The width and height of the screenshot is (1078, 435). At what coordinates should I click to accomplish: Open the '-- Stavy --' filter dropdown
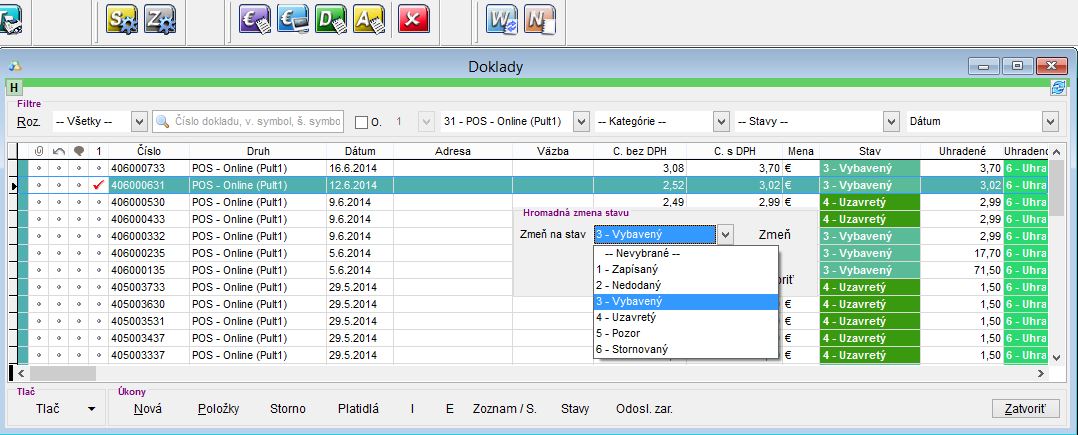point(891,121)
